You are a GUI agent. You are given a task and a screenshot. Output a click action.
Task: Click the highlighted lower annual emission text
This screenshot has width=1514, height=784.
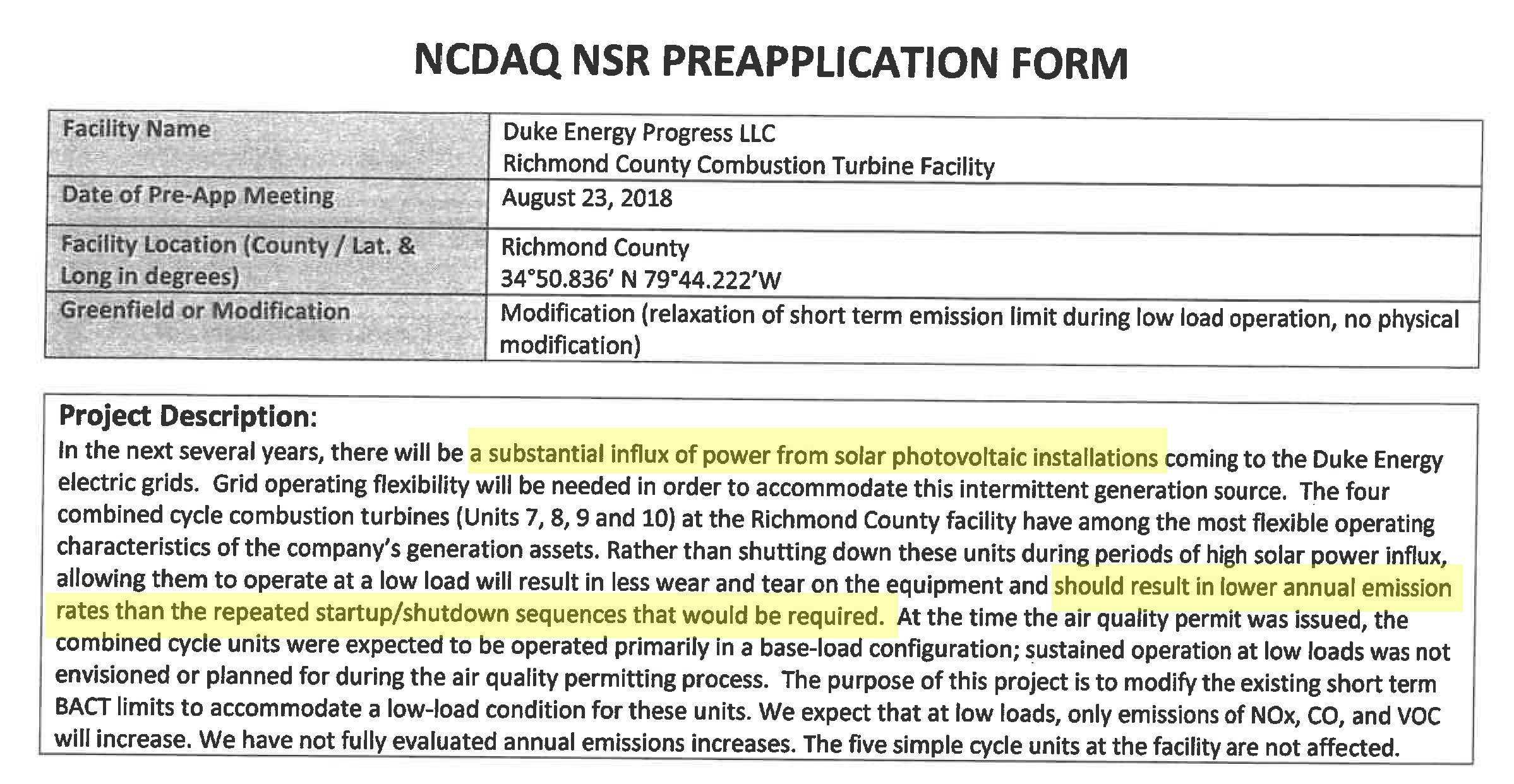[x=1252, y=587]
